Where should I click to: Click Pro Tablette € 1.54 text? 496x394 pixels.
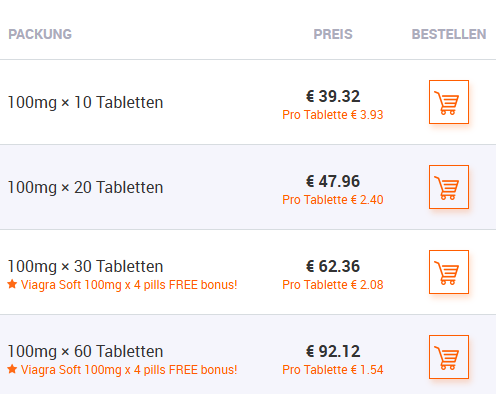pyautogui.click(x=333, y=370)
